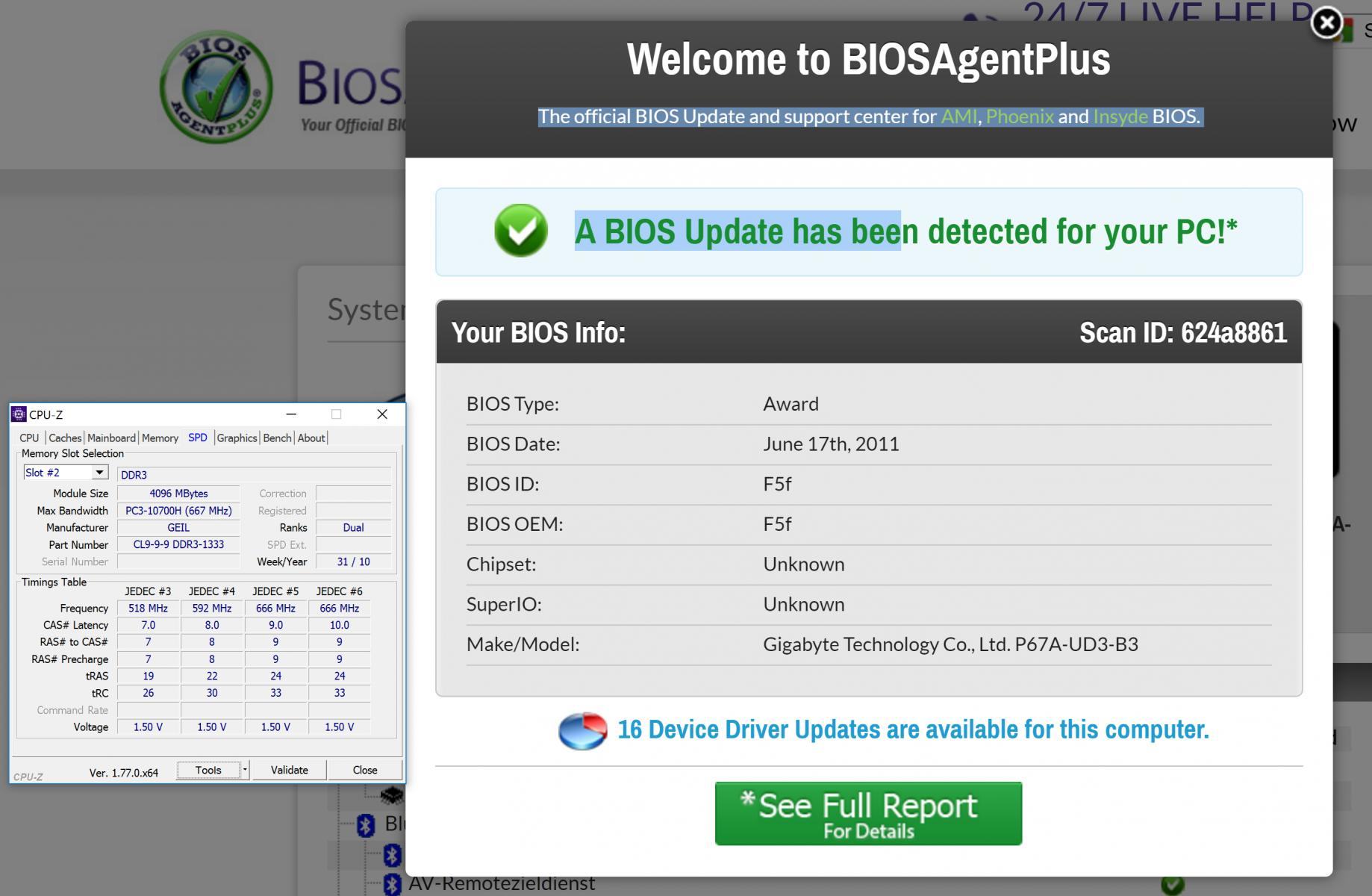
Task: Select the SPD tab in CPU-Z
Action: pyautogui.click(x=198, y=438)
